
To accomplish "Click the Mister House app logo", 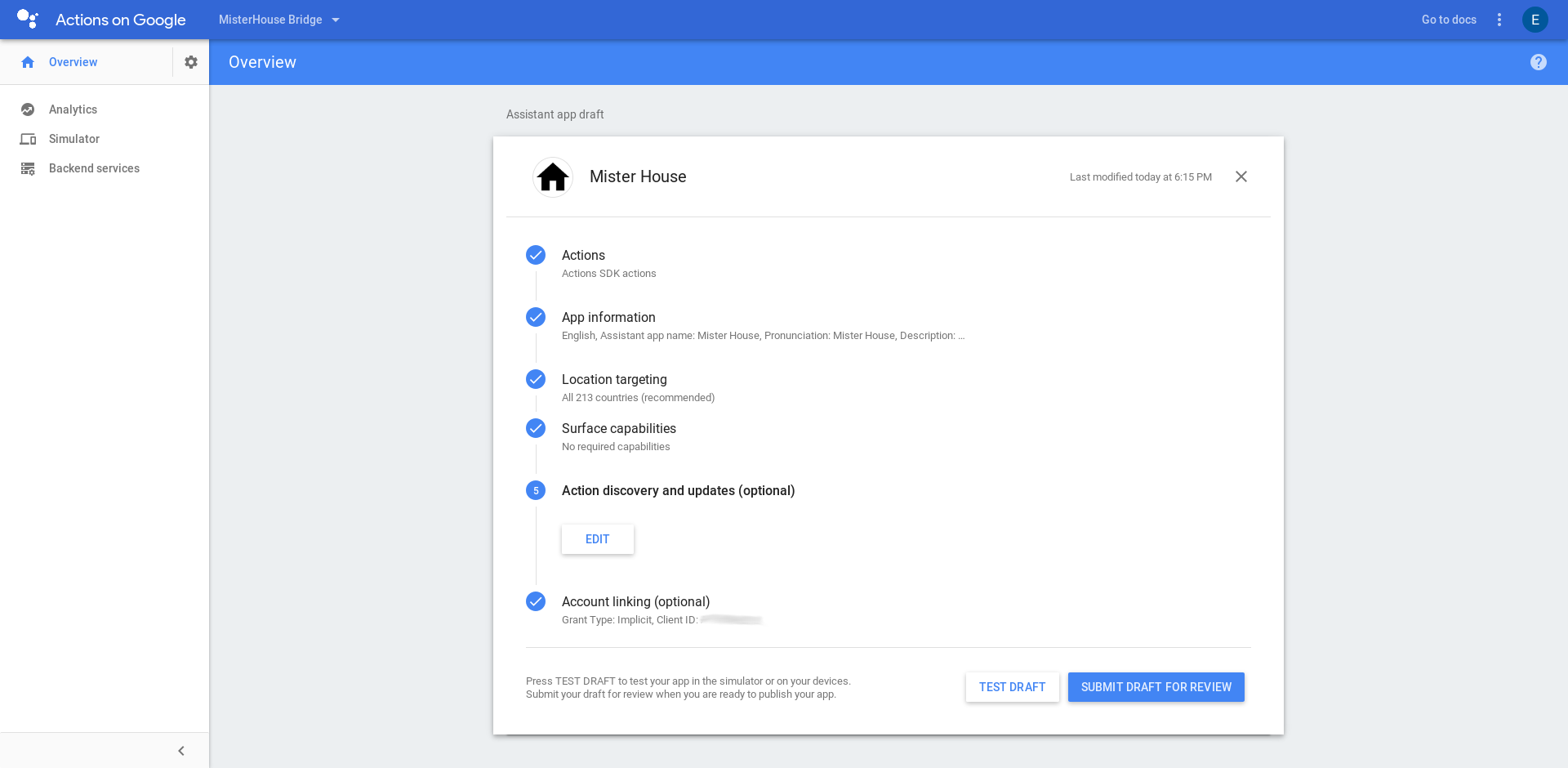I will coord(553,176).
